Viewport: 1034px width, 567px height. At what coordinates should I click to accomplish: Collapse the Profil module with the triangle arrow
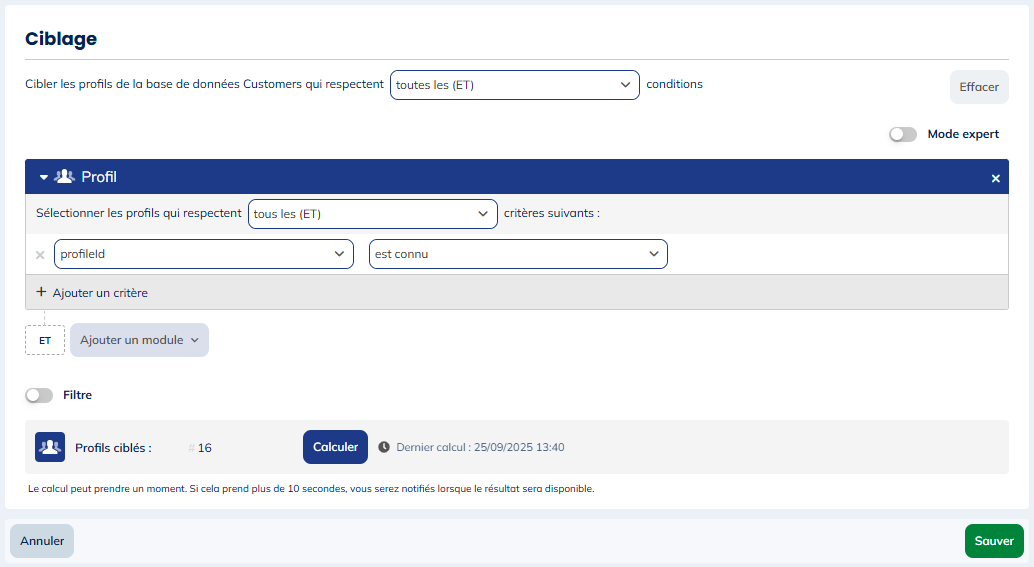point(44,177)
